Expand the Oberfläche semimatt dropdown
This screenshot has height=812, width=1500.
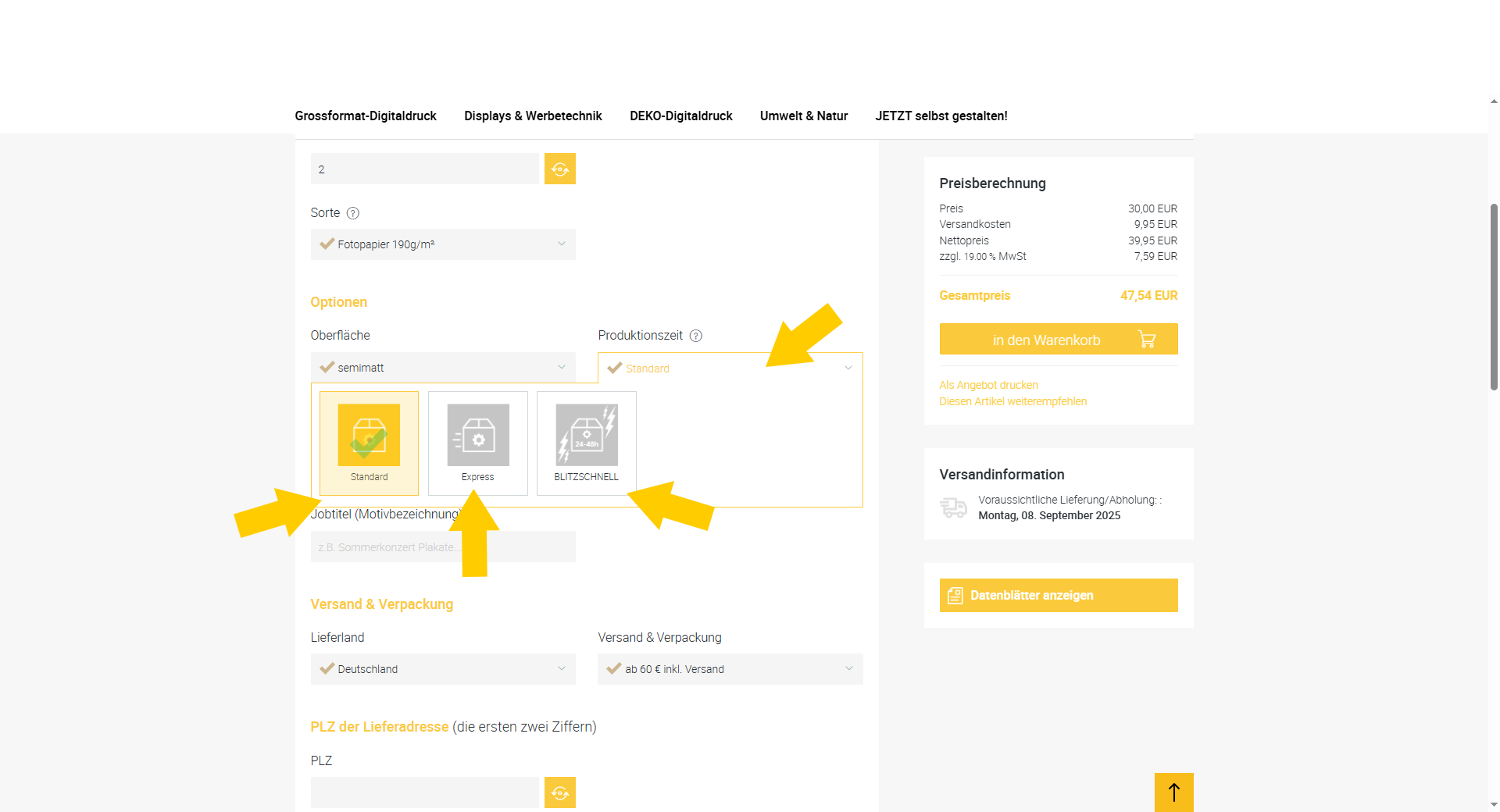[443, 368]
